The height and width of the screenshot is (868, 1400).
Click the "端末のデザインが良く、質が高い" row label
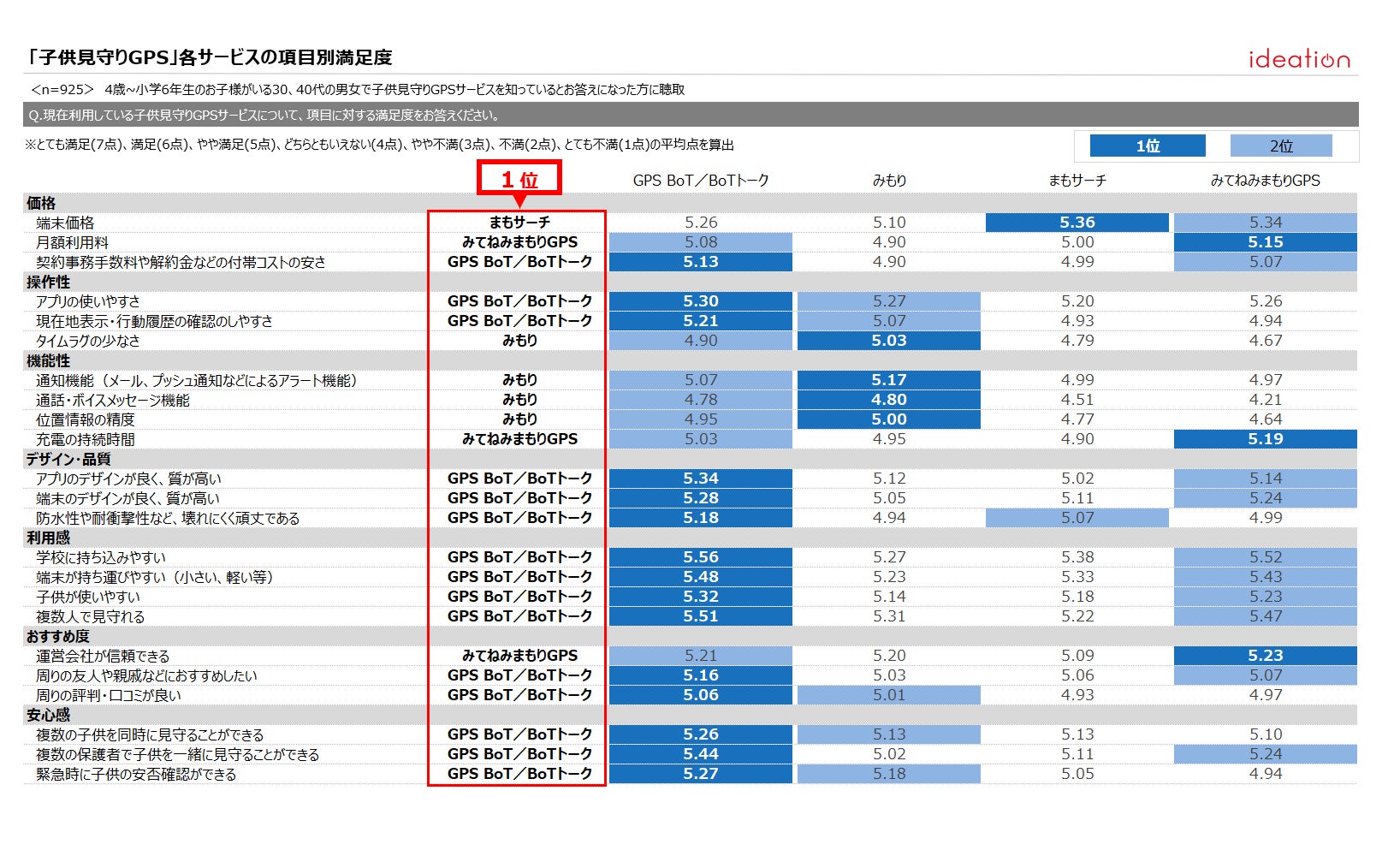(x=128, y=498)
